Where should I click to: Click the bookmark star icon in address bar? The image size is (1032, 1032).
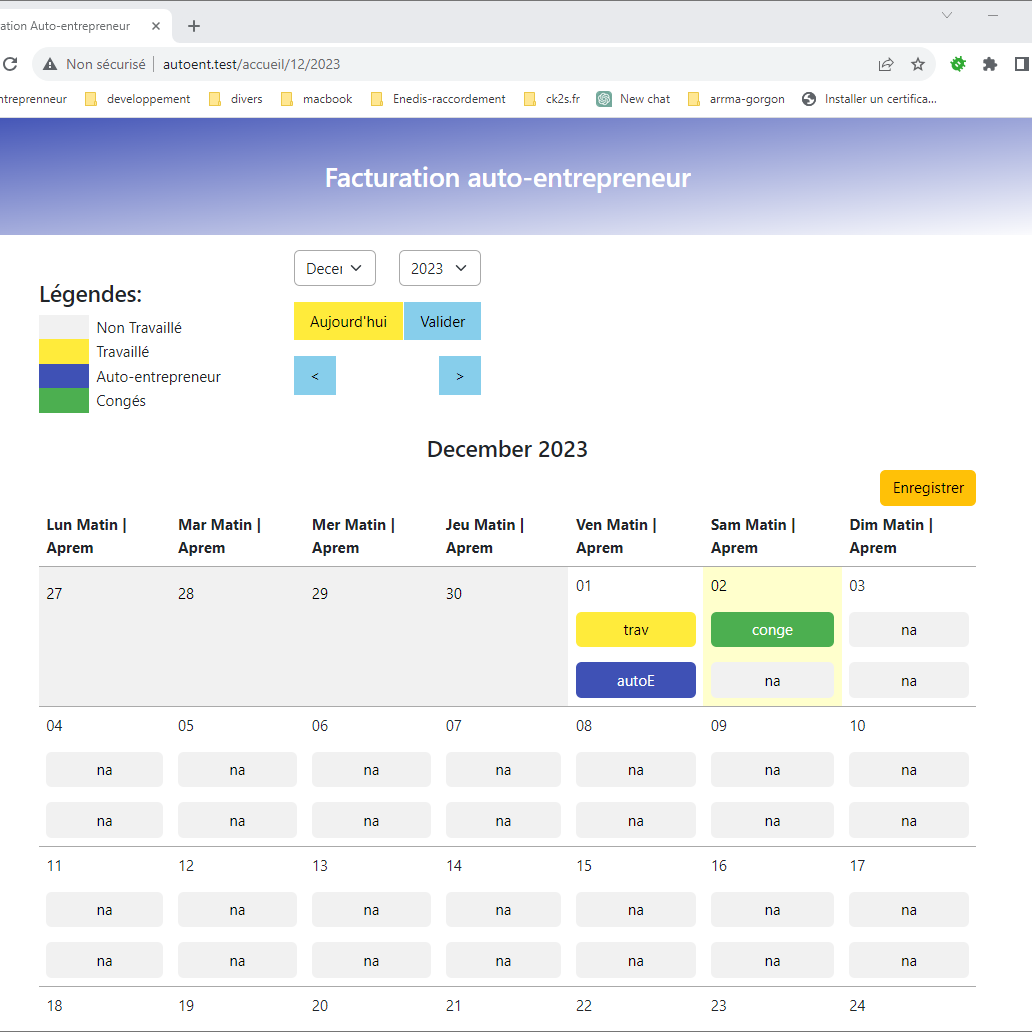(917, 64)
